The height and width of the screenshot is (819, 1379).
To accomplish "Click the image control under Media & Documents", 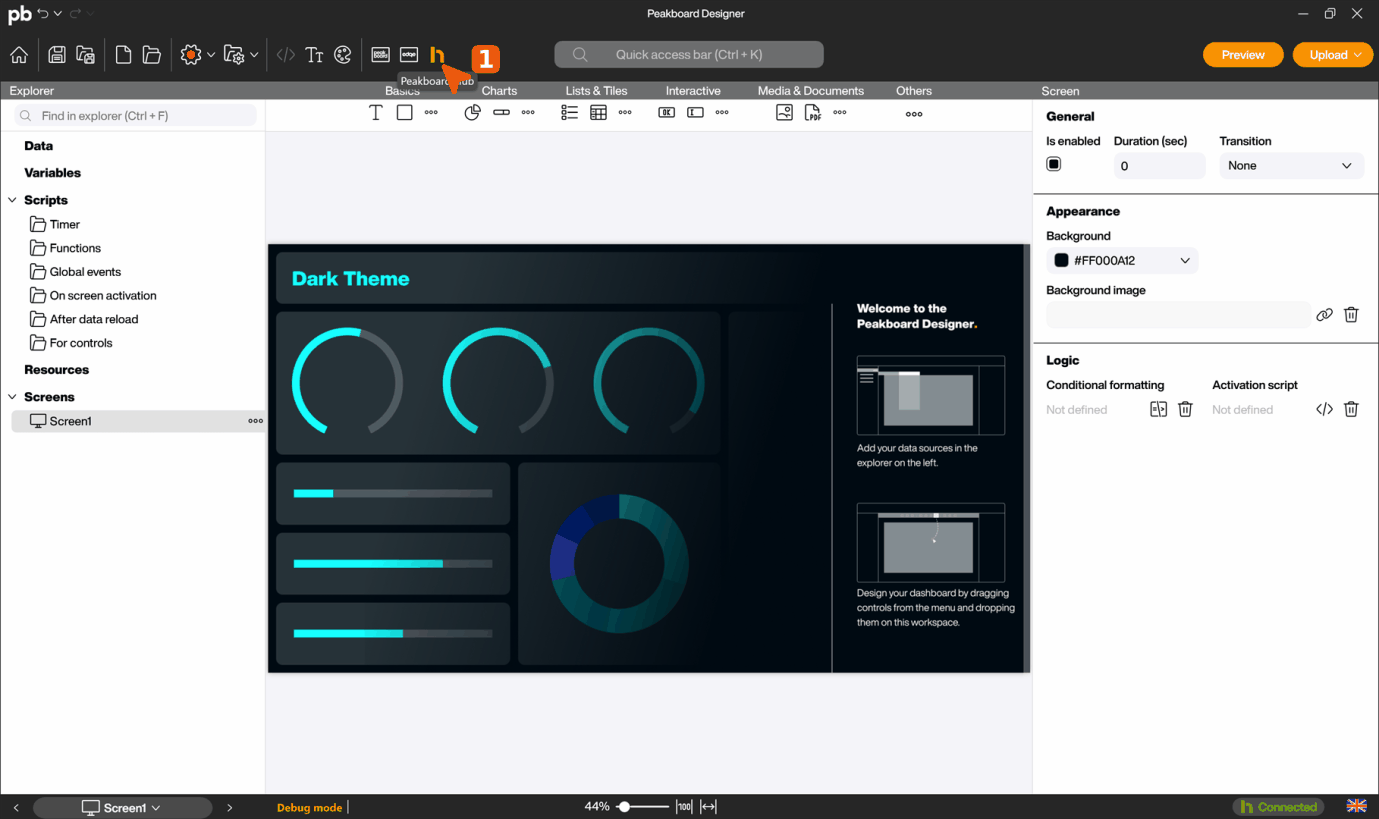I will pos(784,113).
